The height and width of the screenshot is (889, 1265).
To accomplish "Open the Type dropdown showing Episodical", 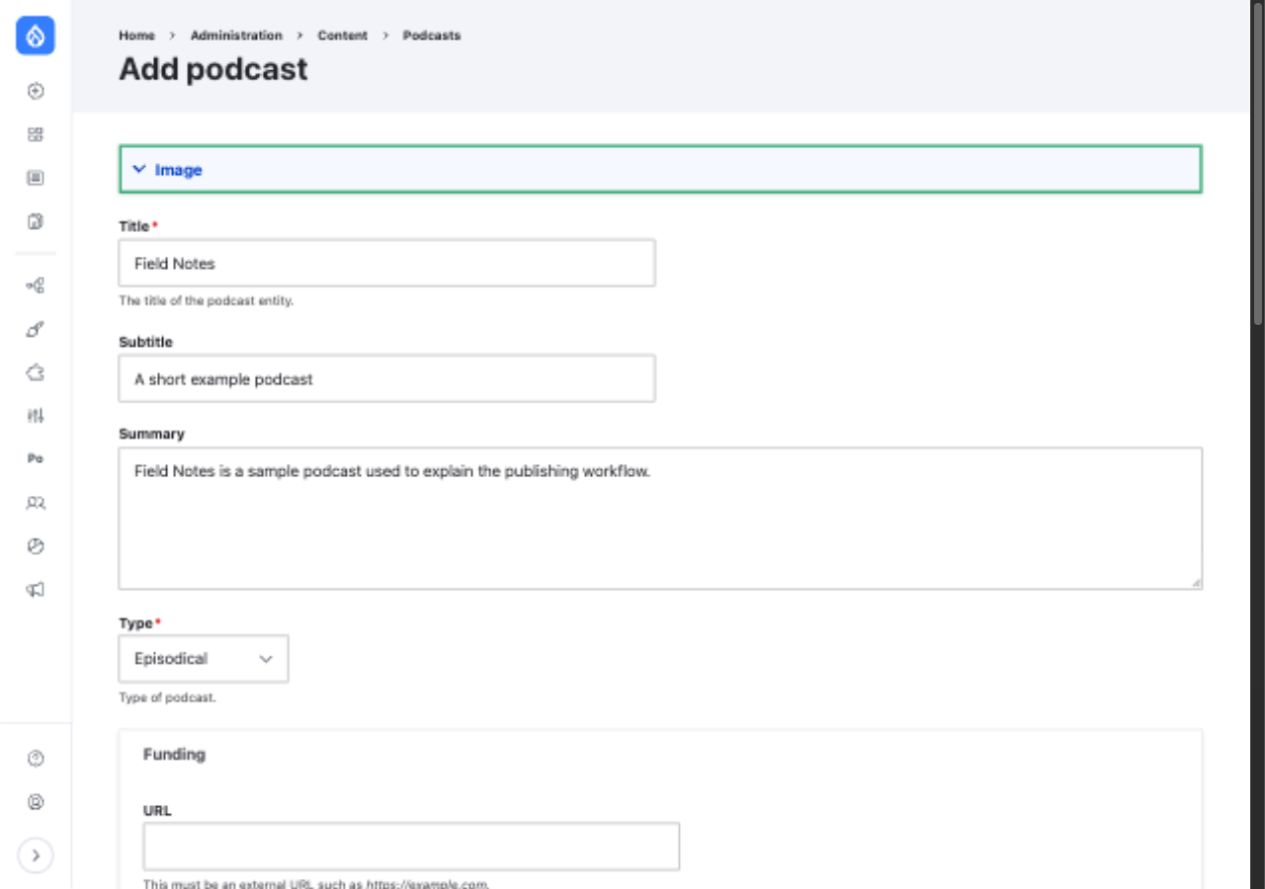I will click(204, 659).
